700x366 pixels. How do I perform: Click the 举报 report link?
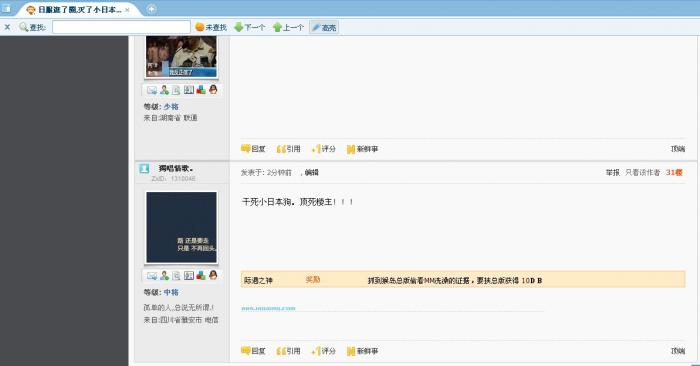click(612, 173)
